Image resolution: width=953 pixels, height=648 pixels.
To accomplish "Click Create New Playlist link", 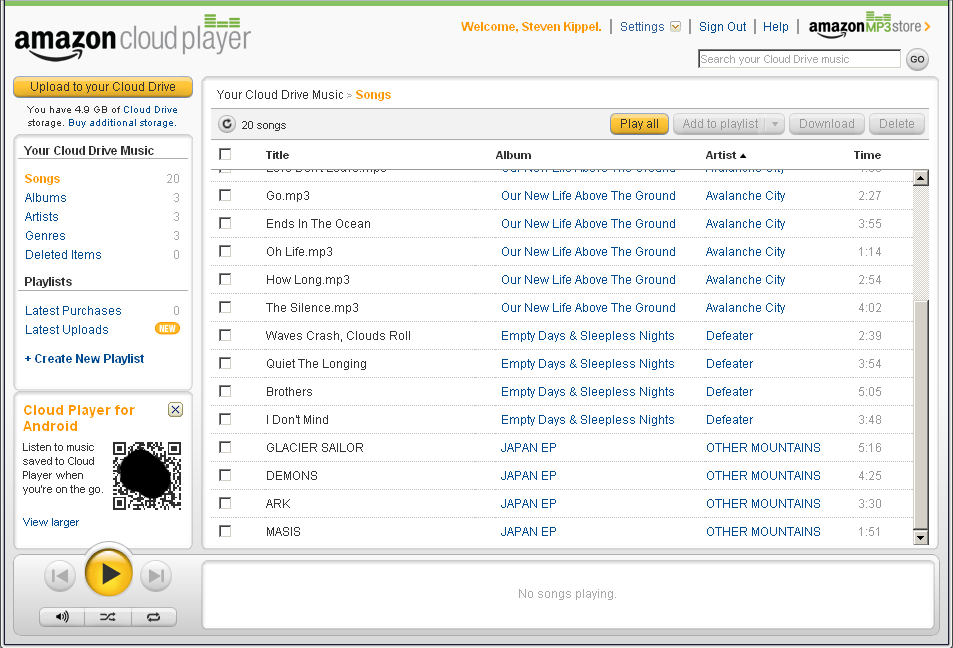I will pyautogui.click(x=84, y=359).
